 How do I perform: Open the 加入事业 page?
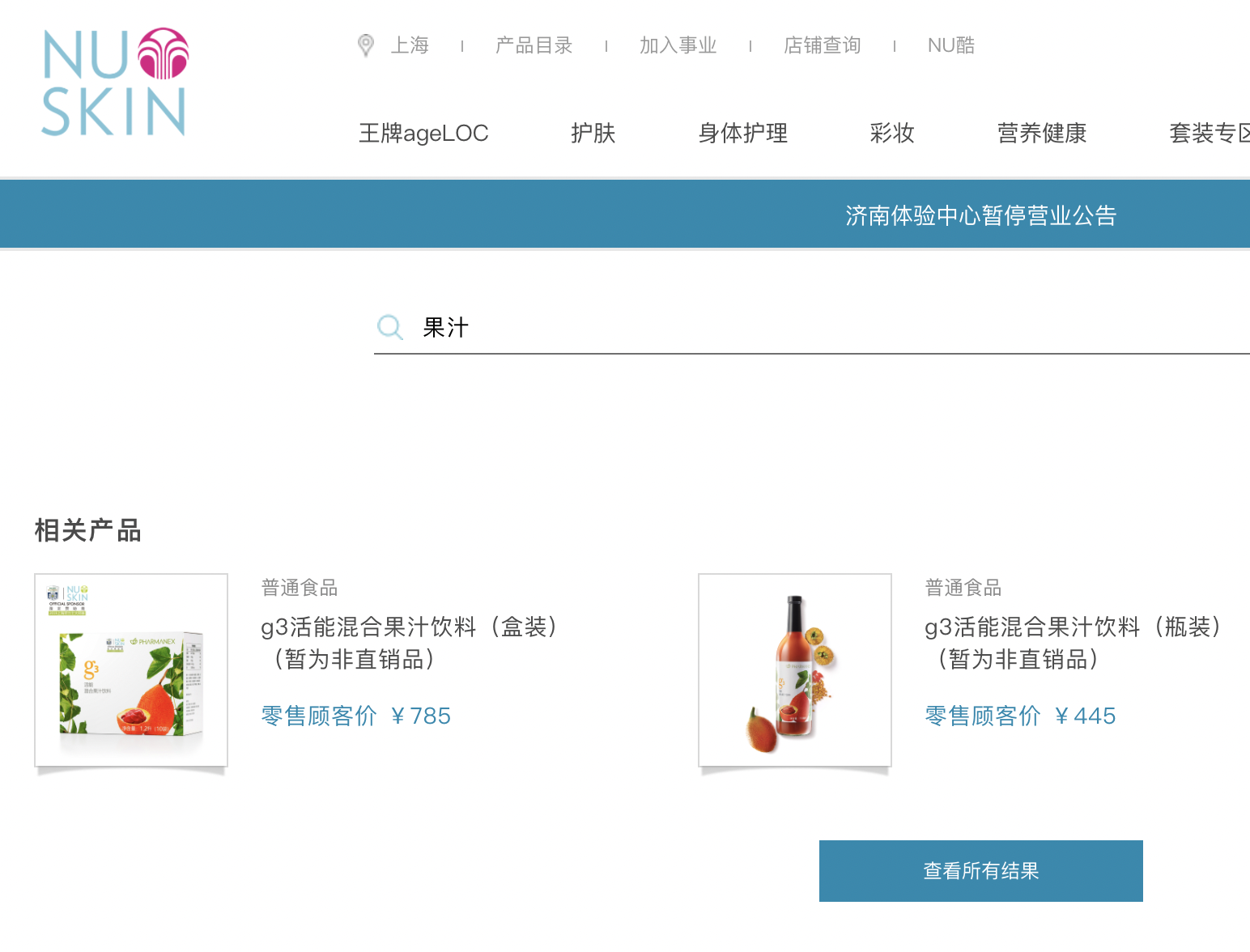pyautogui.click(x=678, y=45)
